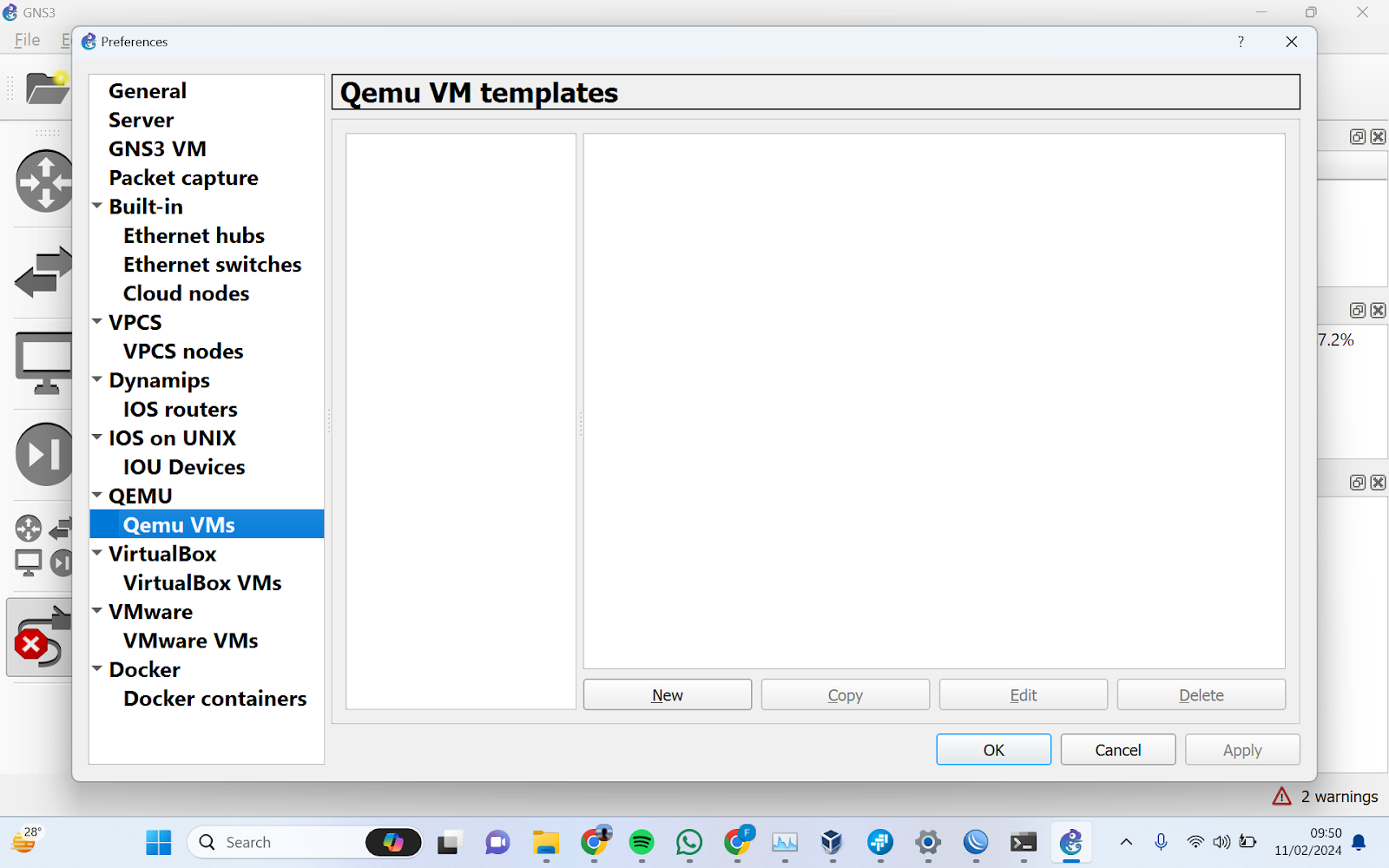The width and height of the screenshot is (1389, 868).
Task: Click the Edit template button
Action: pyautogui.click(x=1024, y=694)
